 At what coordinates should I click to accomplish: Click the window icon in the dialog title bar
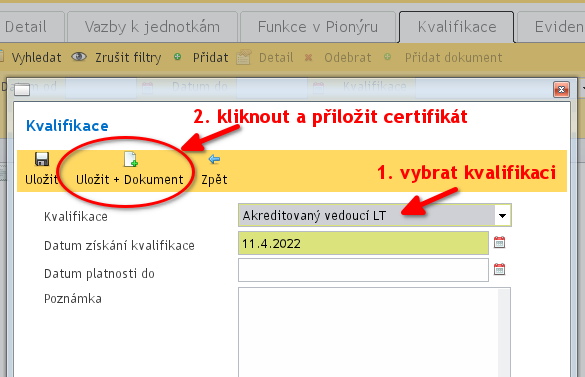coord(22,90)
